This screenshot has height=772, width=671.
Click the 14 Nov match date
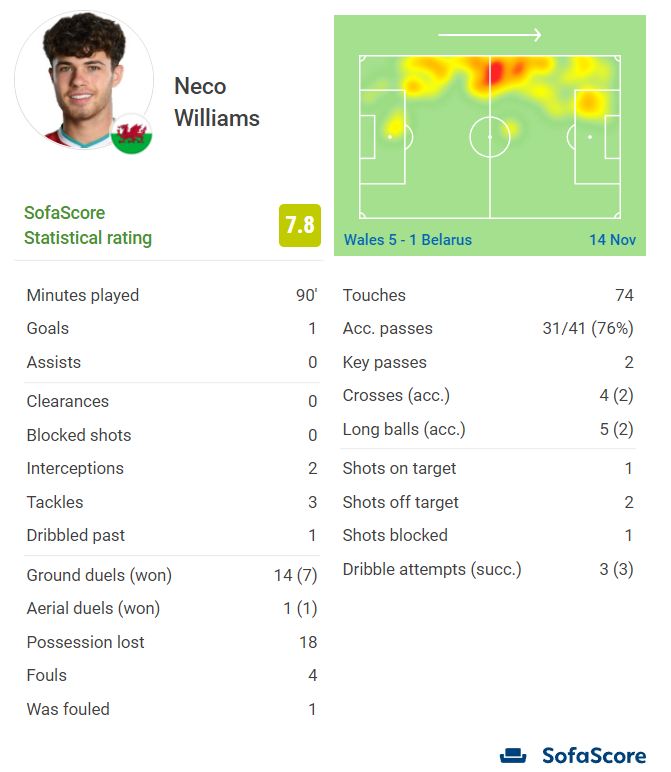[612, 240]
